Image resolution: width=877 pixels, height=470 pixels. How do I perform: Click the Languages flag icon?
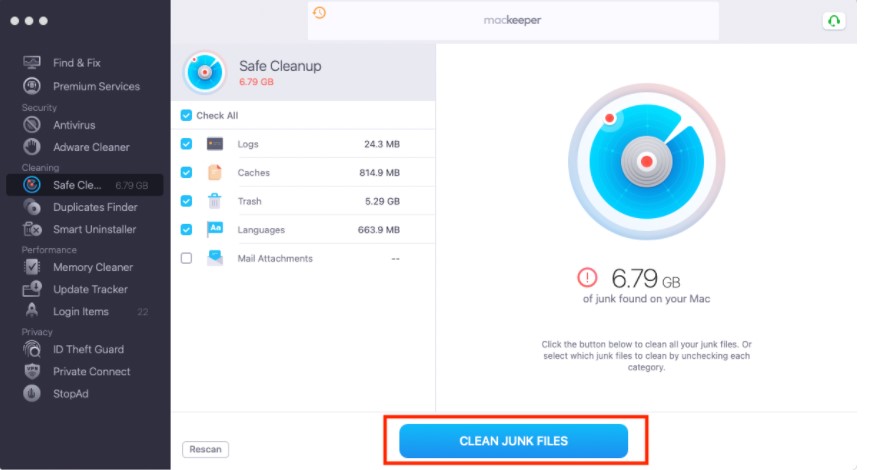(215, 229)
